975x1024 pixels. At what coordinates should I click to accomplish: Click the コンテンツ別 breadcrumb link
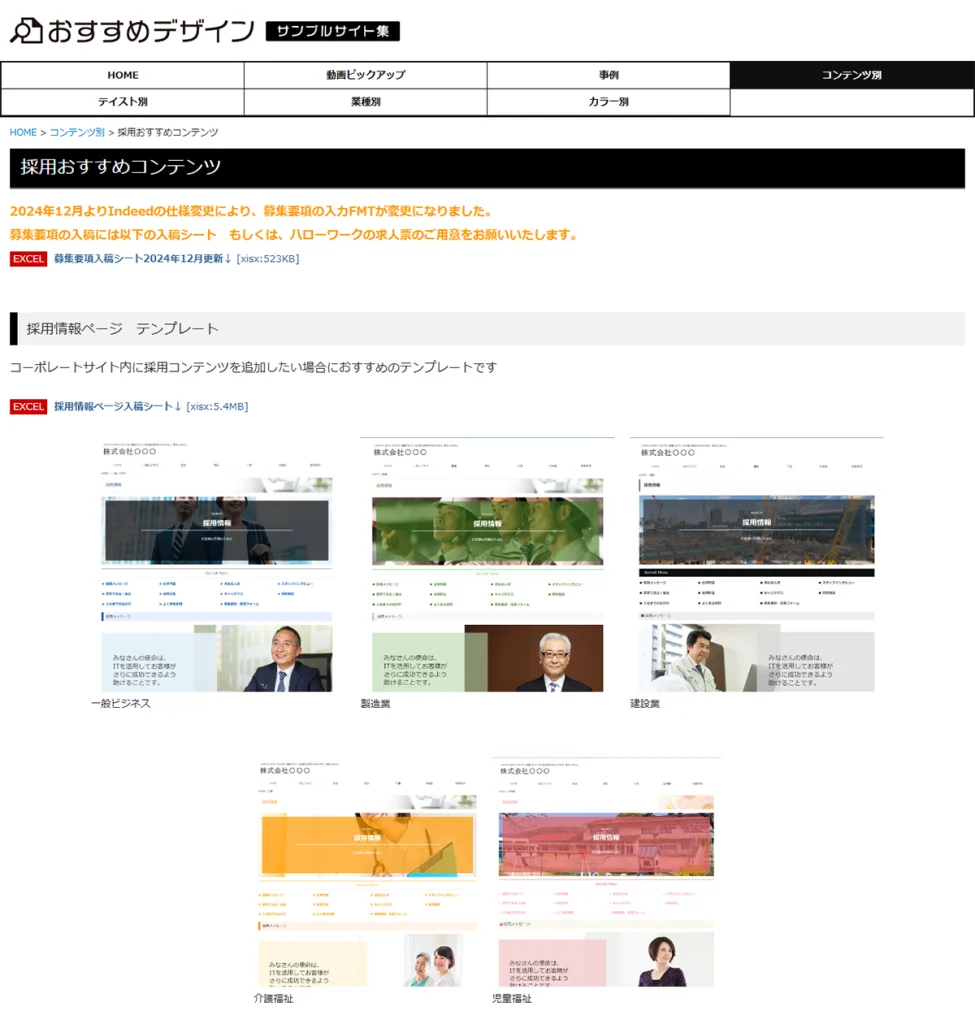coord(77,132)
